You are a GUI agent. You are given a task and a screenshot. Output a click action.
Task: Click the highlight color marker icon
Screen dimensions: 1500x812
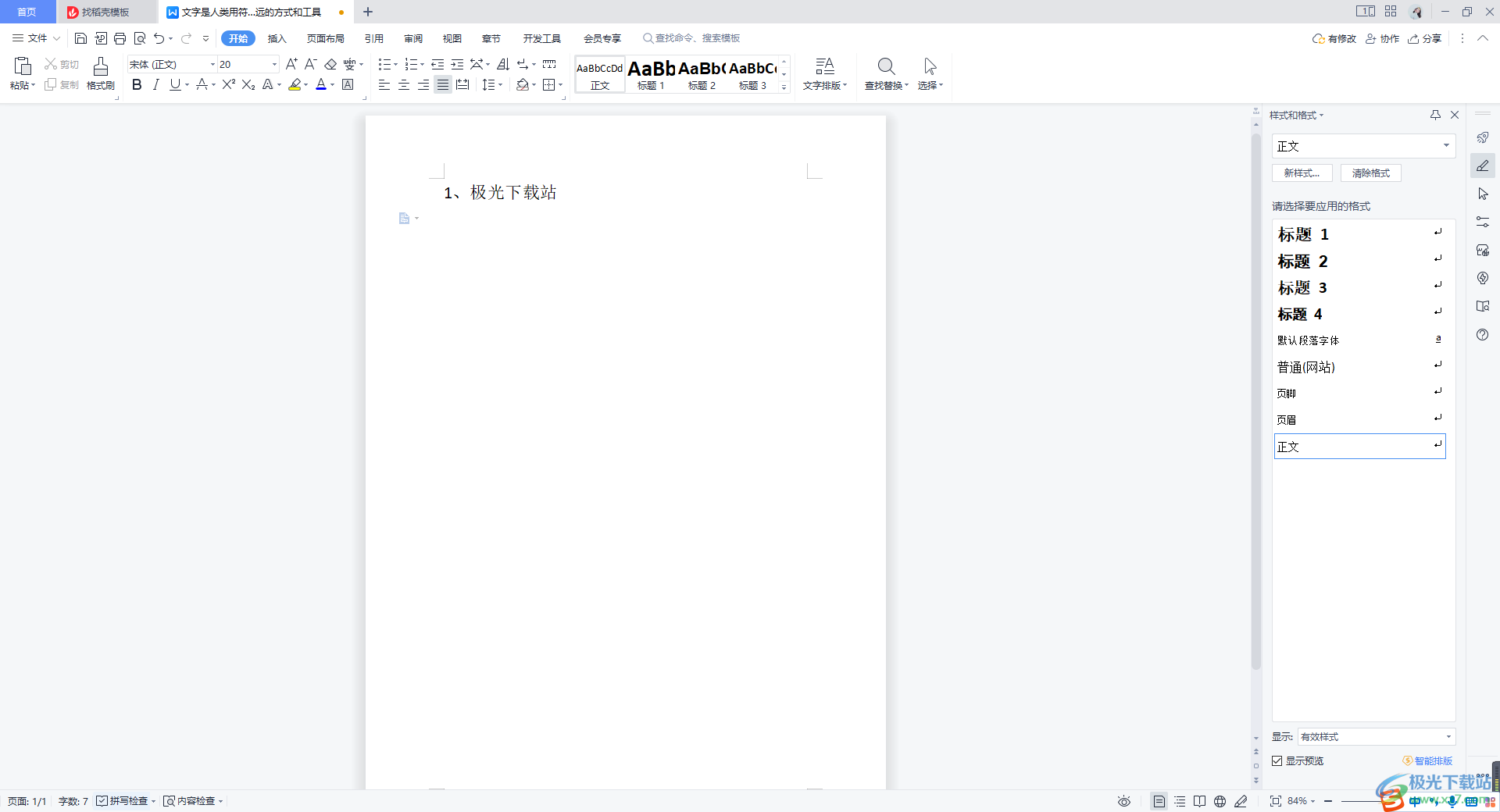pos(295,84)
